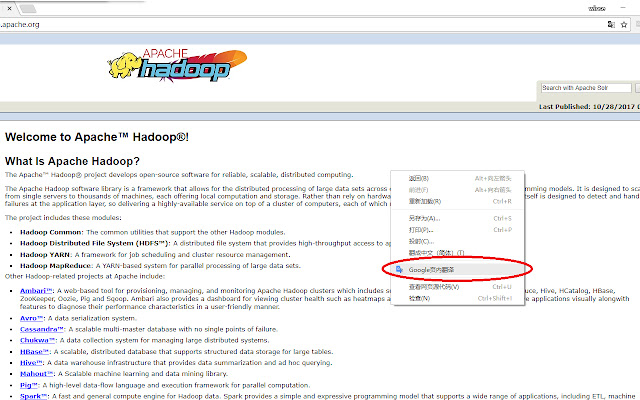This screenshot has width=640, height=400.
Task: Click the "Hadoop YARN:" bullet text
Action: [x=46, y=255]
